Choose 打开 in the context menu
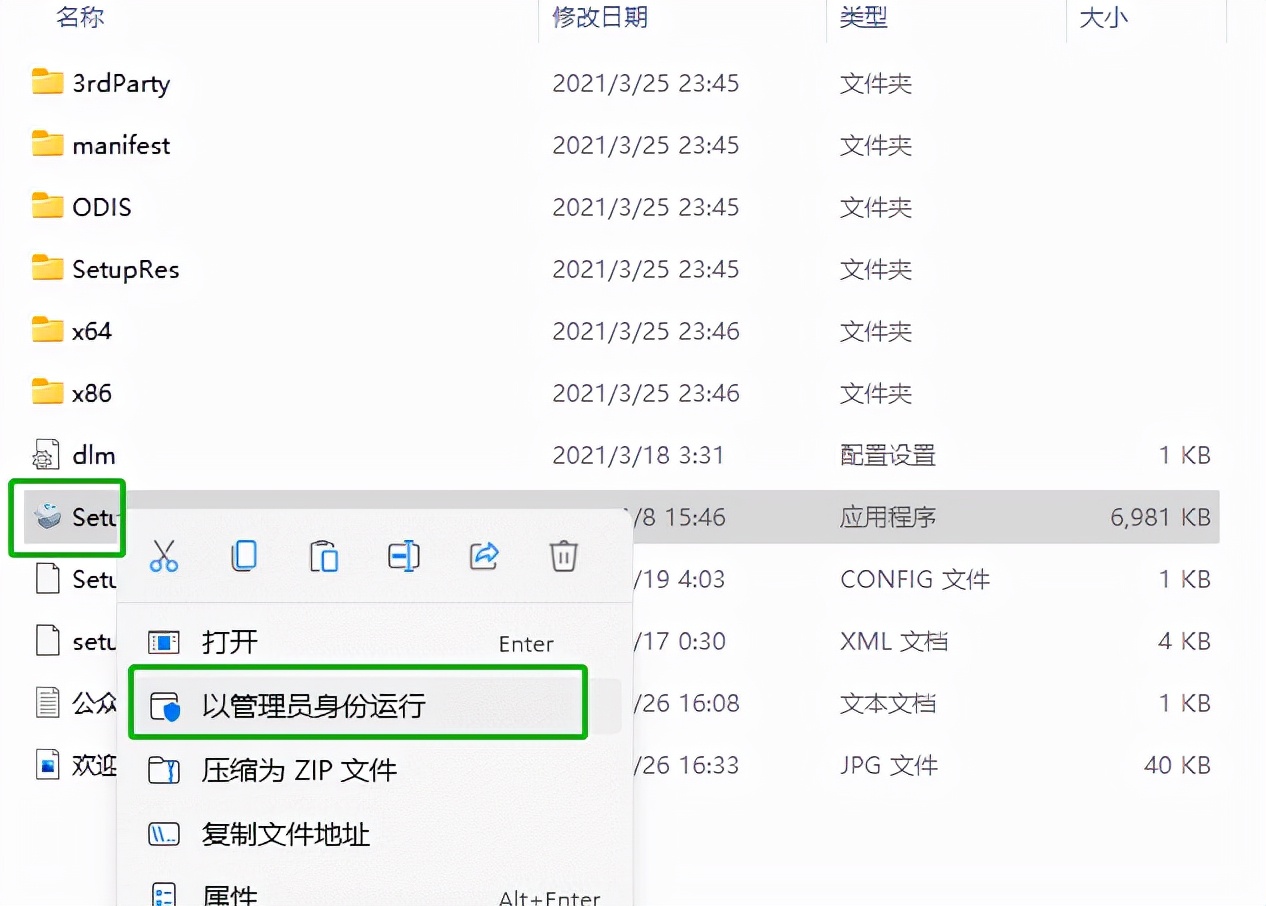Screen dimensions: 1266x906 point(230,642)
